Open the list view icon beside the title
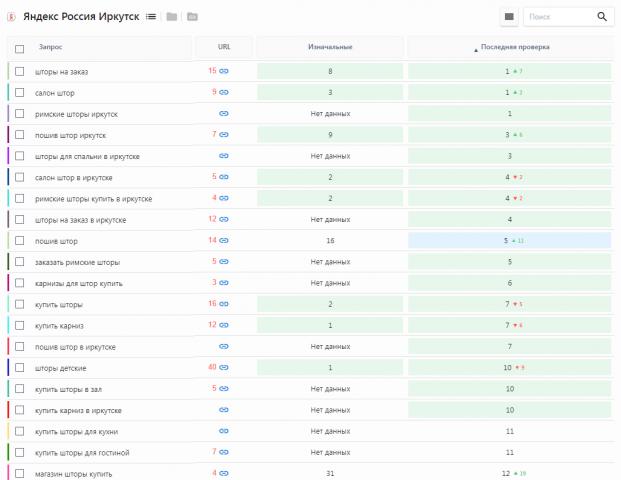The image size is (621, 480). (150, 17)
